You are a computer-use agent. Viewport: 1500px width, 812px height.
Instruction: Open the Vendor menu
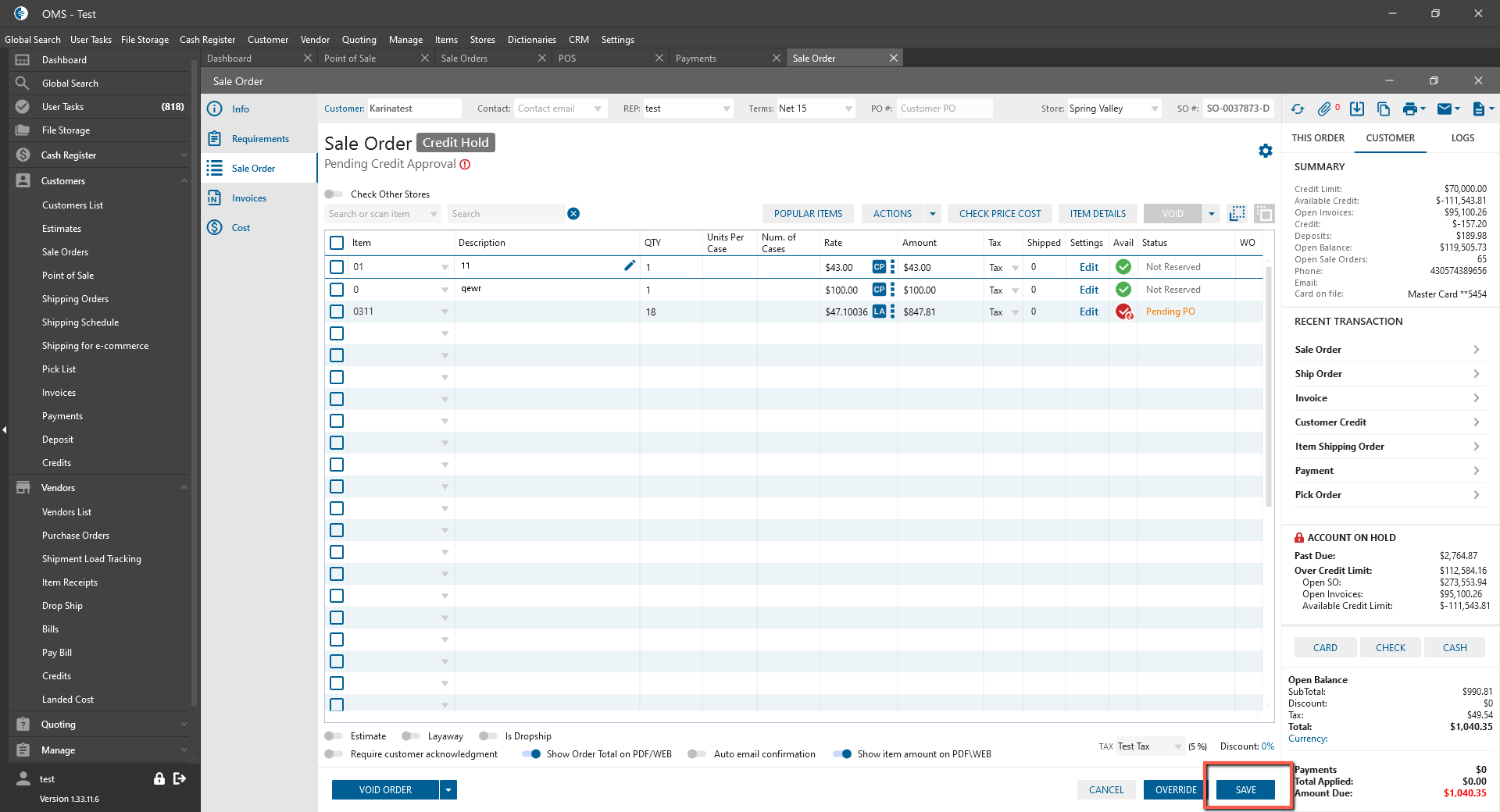(x=315, y=40)
